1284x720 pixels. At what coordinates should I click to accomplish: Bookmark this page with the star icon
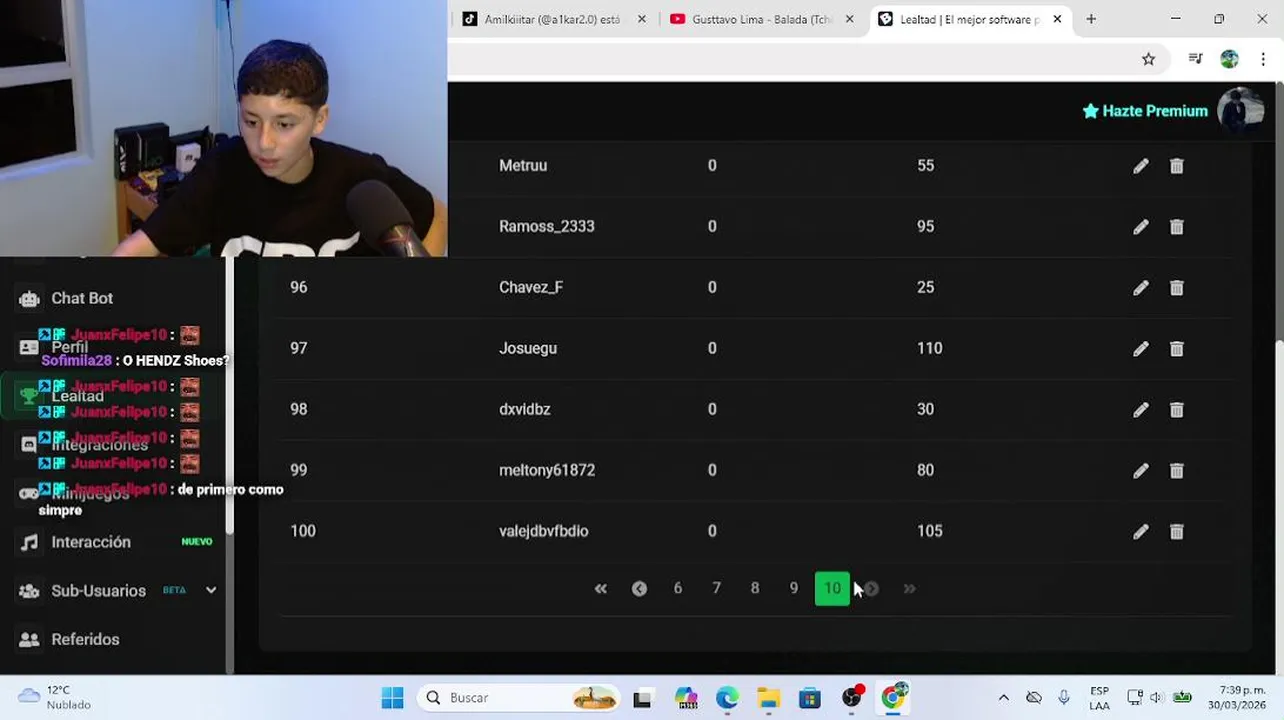1148,59
